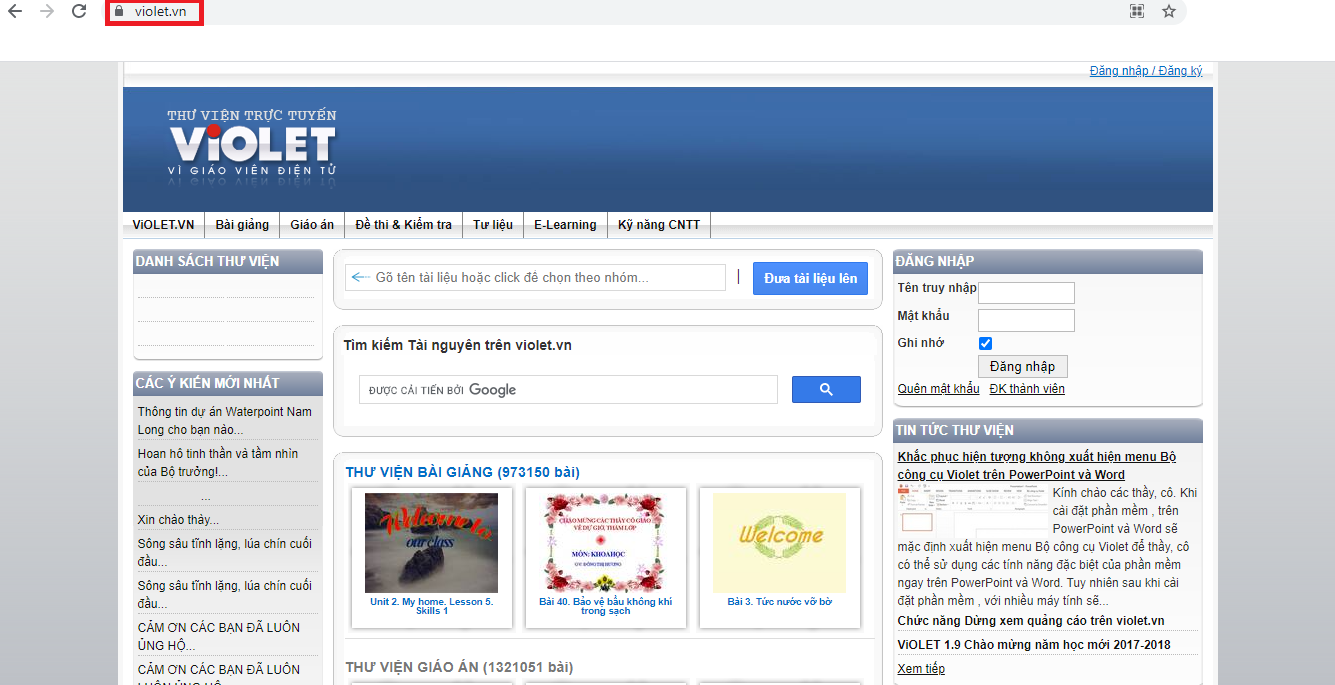The width and height of the screenshot is (1335, 685).
Task: Open the Xem tiếp news link
Action: [921, 669]
